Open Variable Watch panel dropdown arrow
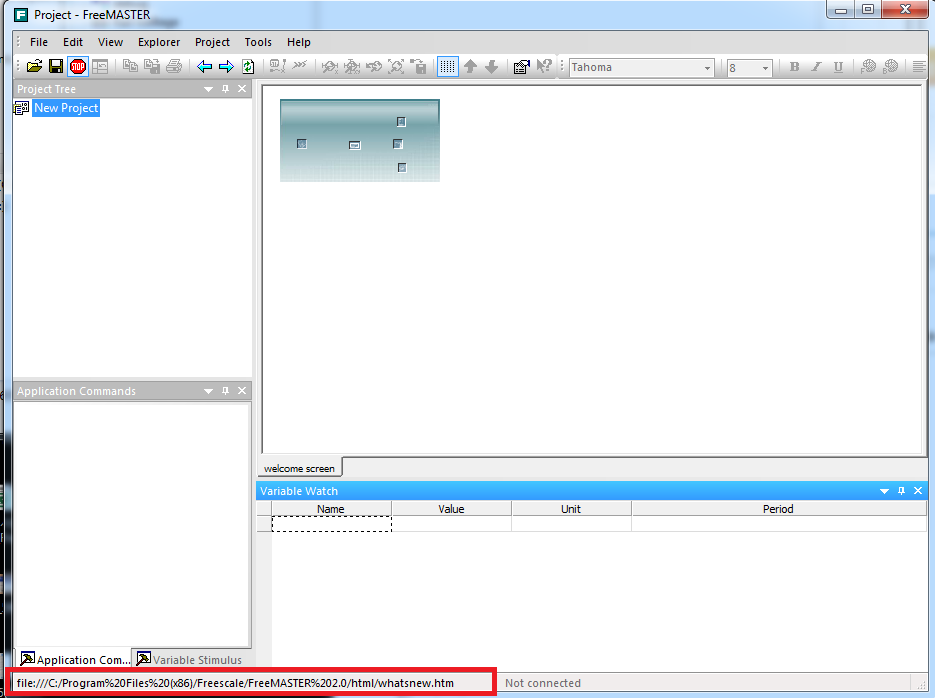This screenshot has height=698, width=935. point(884,491)
